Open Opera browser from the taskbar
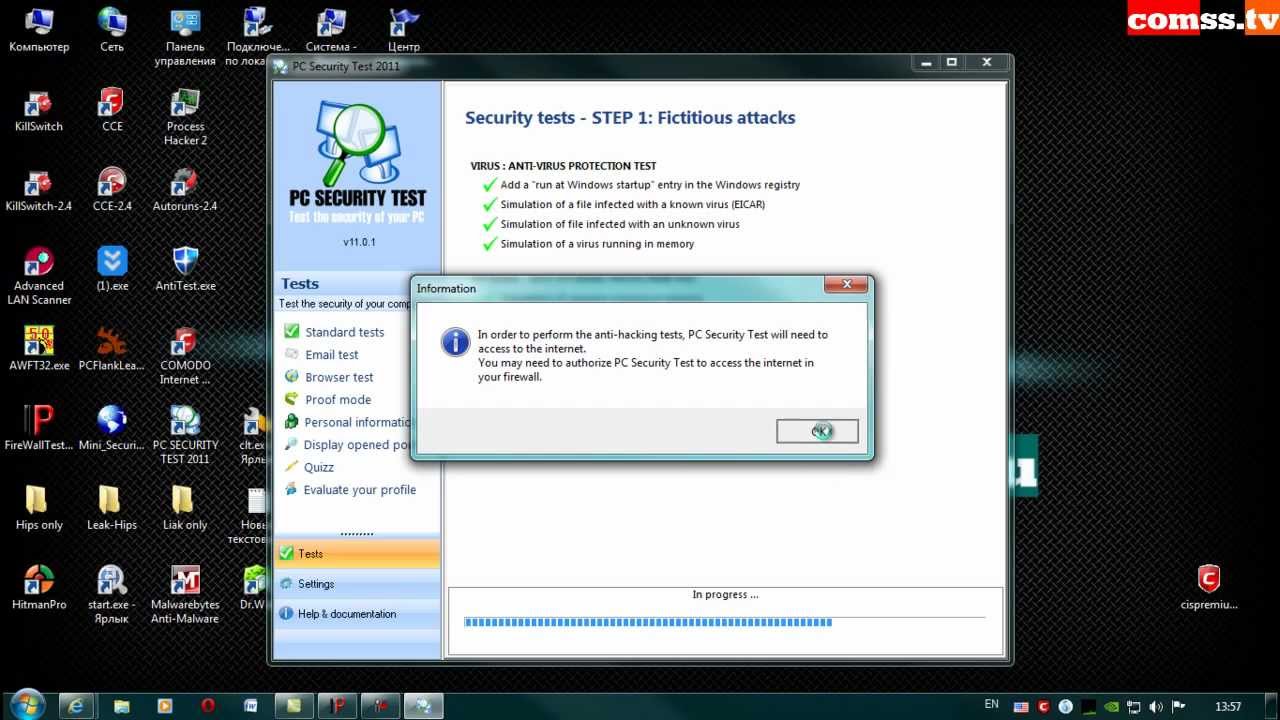 pos(208,705)
